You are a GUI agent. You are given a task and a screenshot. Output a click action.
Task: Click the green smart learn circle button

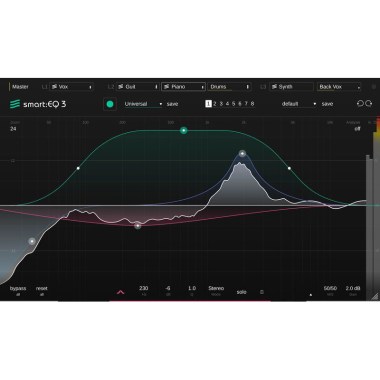tap(110, 104)
